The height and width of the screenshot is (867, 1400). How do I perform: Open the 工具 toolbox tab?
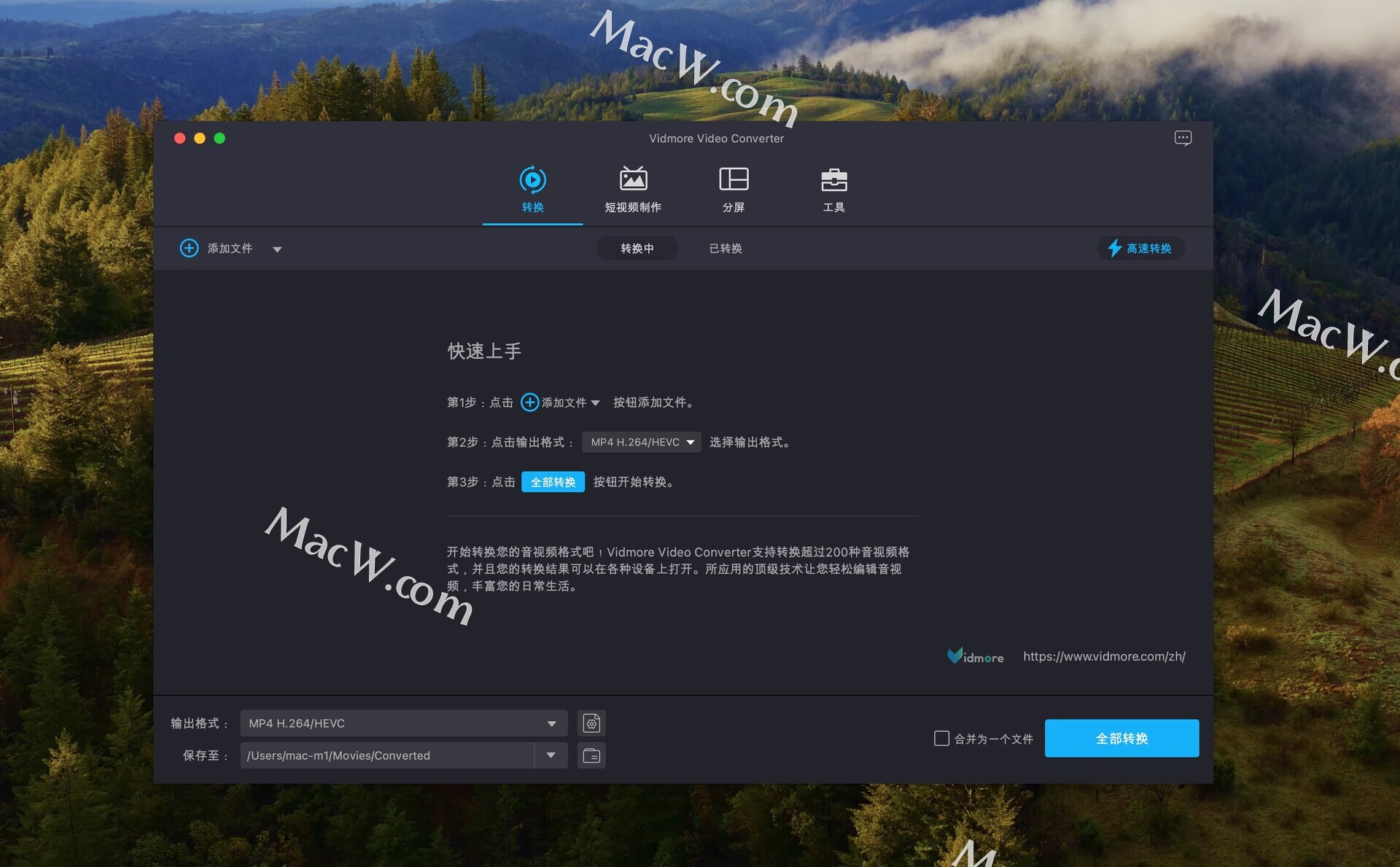click(x=833, y=191)
